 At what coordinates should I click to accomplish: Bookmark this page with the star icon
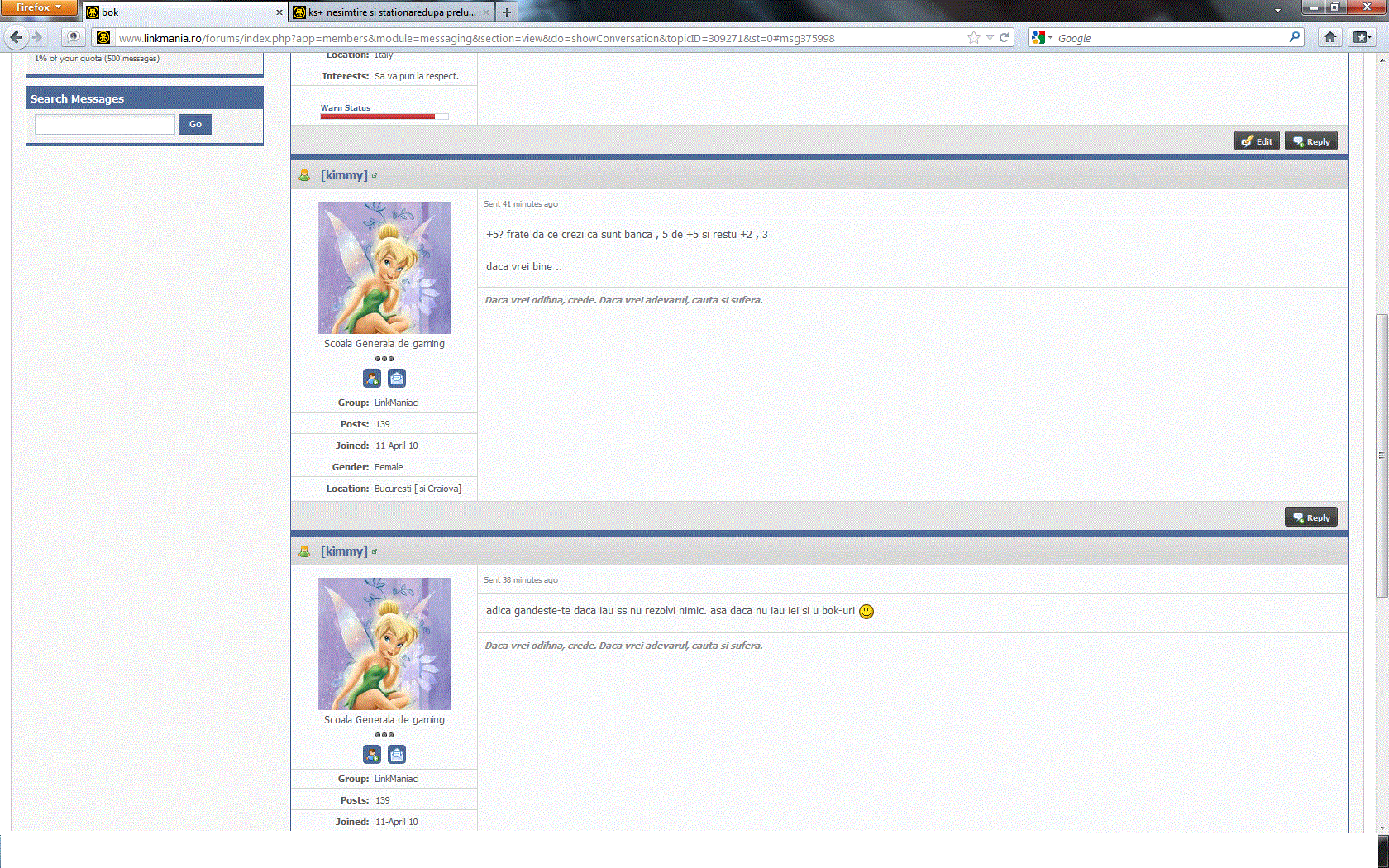tap(974, 37)
